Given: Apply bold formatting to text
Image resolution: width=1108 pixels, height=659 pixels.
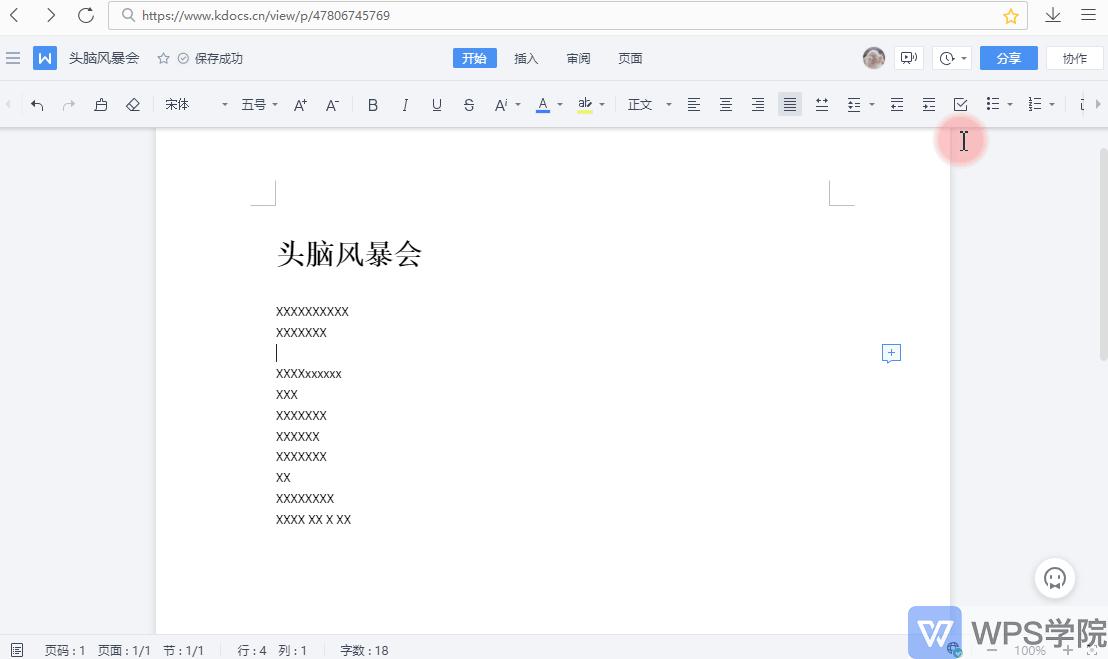Looking at the screenshot, I should [373, 104].
